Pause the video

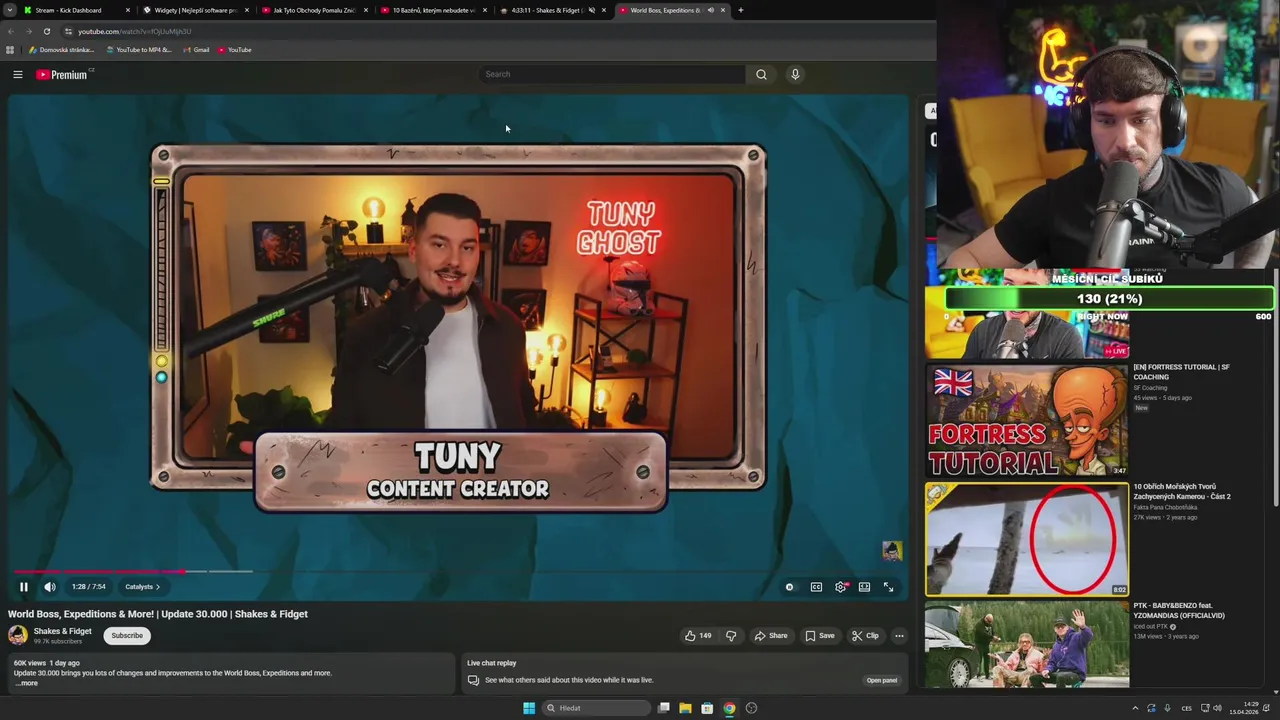(x=24, y=587)
